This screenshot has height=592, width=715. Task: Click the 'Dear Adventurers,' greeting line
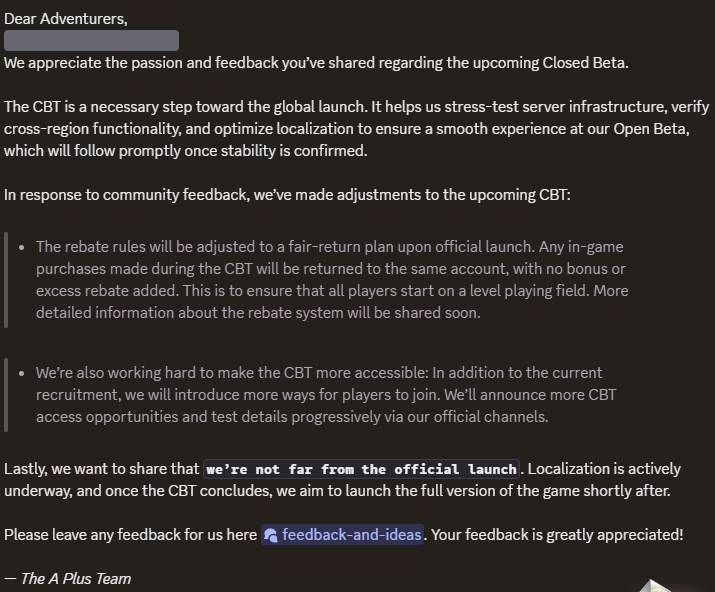[x=66, y=18]
